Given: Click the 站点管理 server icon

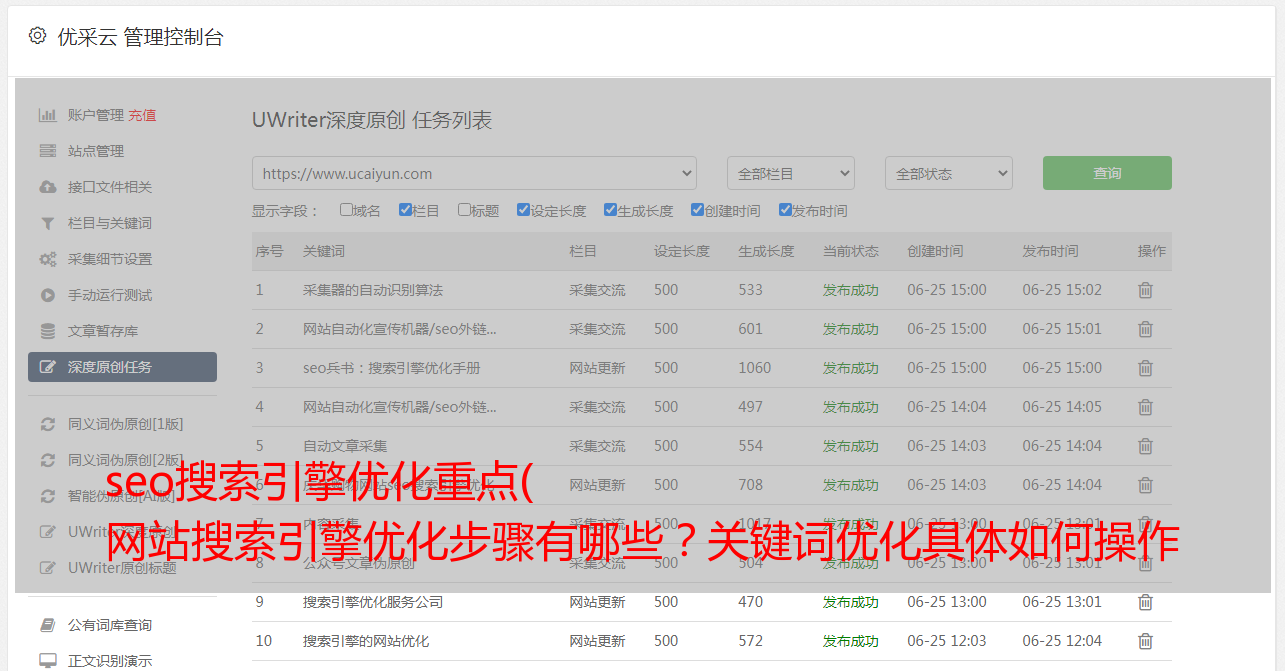Looking at the screenshot, I should point(47,151).
